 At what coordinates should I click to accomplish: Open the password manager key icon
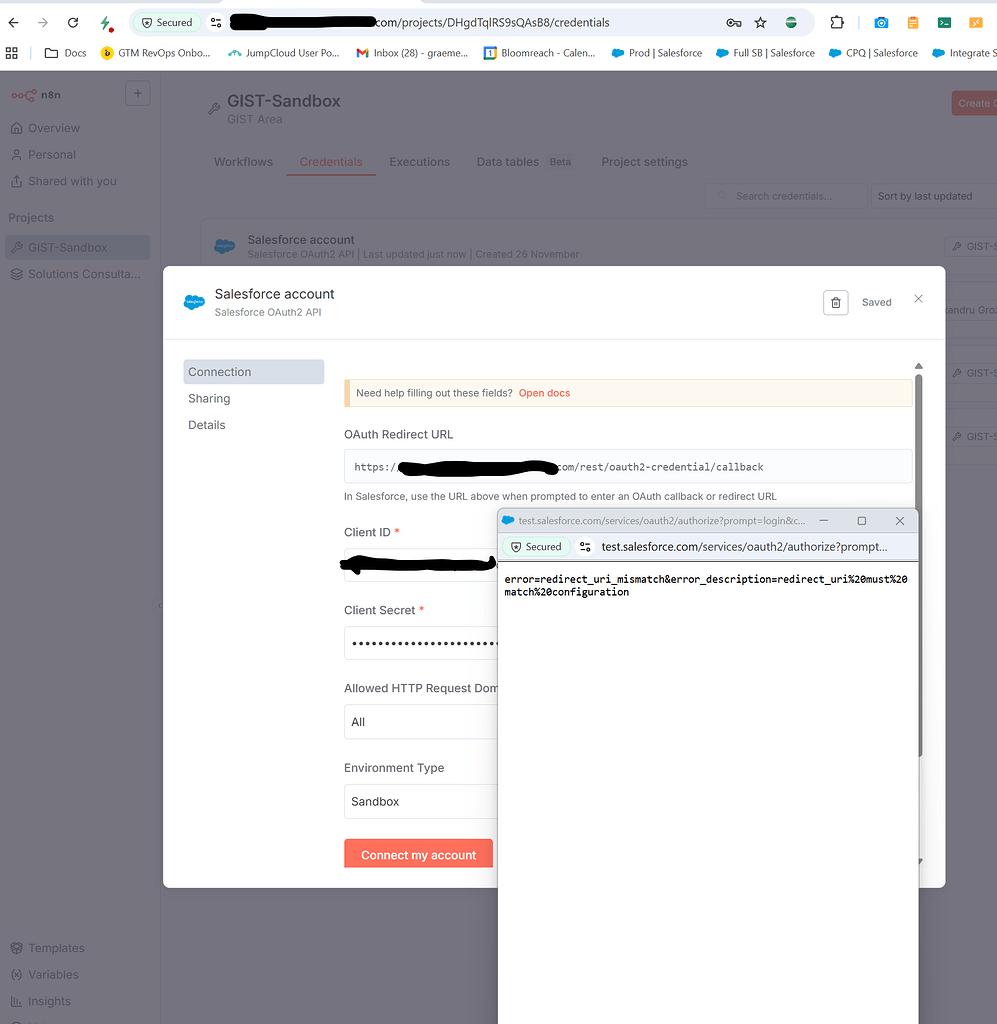pyautogui.click(x=733, y=21)
